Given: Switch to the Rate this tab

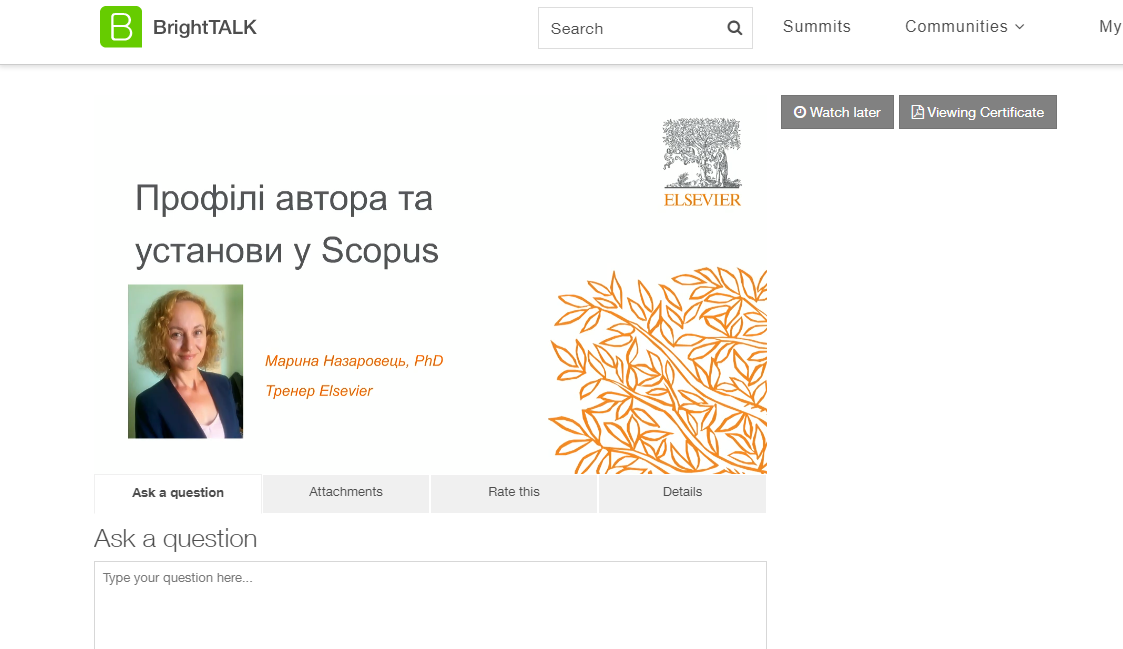Looking at the screenshot, I should tap(514, 493).
